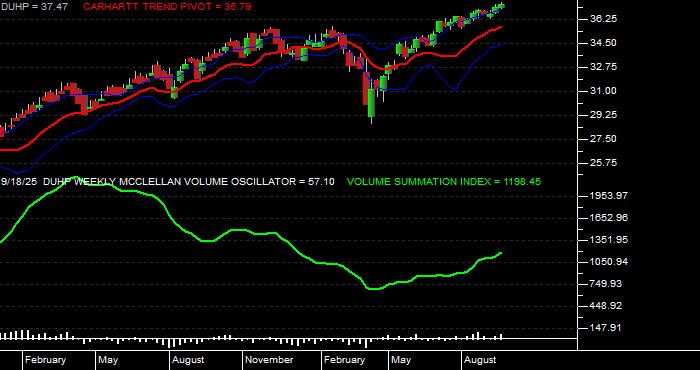The width and height of the screenshot is (700, 370).
Task: Select the DUHP WEEKLY MCCLELLAN VOLUME OSCILLATOR = 57.10 label
Action: pyautogui.click(x=189, y=182)
